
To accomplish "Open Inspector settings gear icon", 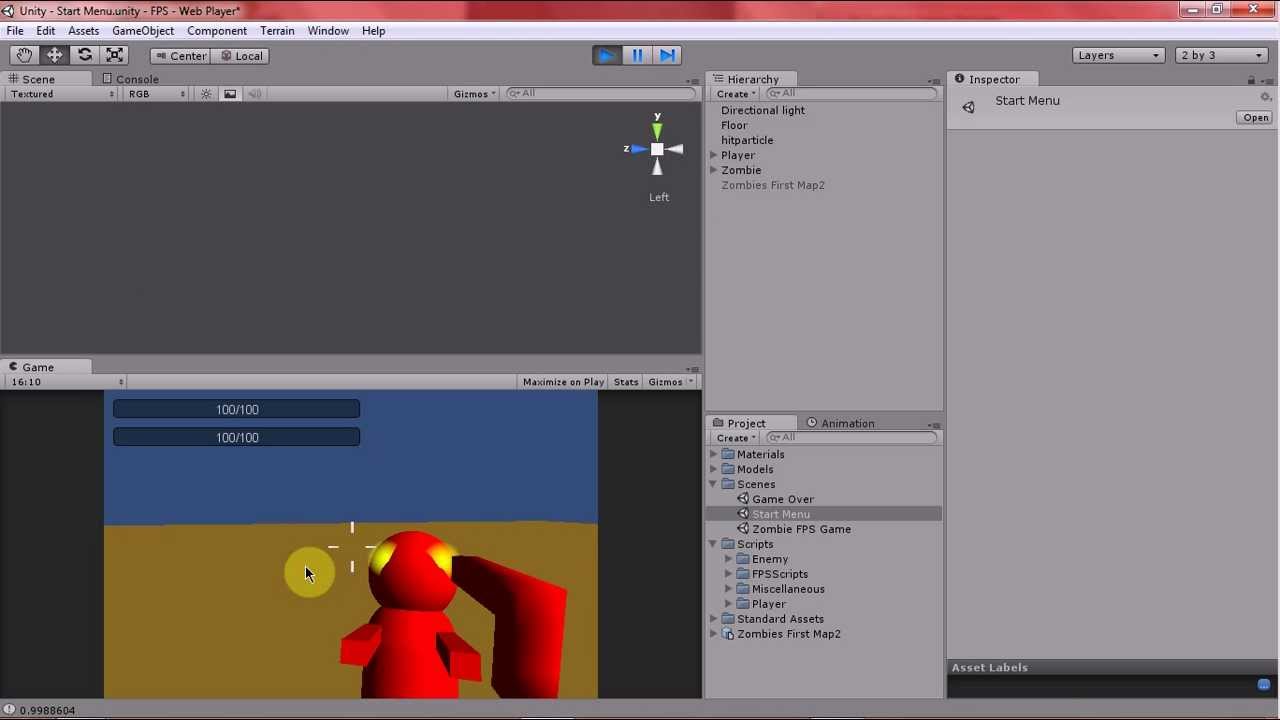I will [1265, 97].
